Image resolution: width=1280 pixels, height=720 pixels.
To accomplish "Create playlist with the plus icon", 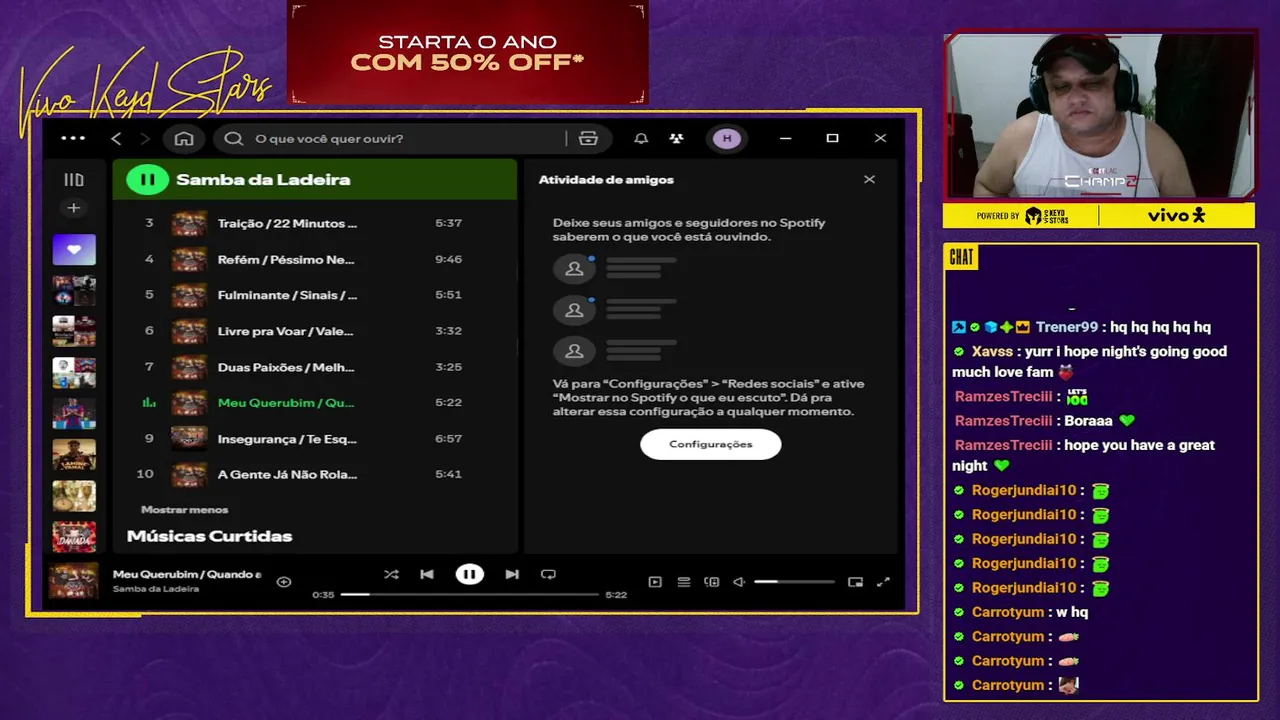I will tap(73, 208).
